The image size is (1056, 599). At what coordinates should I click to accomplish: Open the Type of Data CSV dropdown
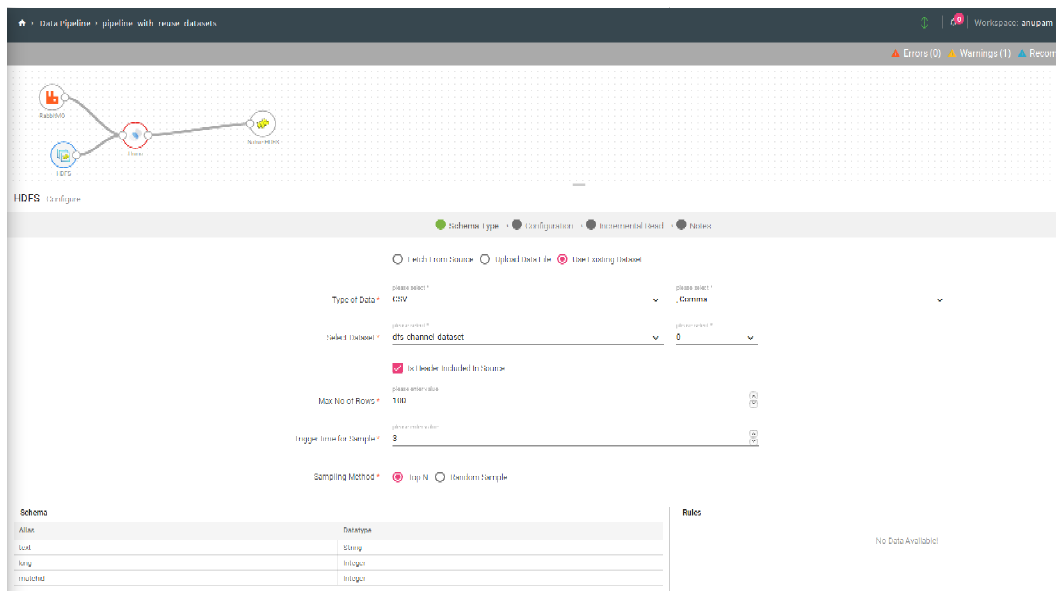[x=526, y=300]
